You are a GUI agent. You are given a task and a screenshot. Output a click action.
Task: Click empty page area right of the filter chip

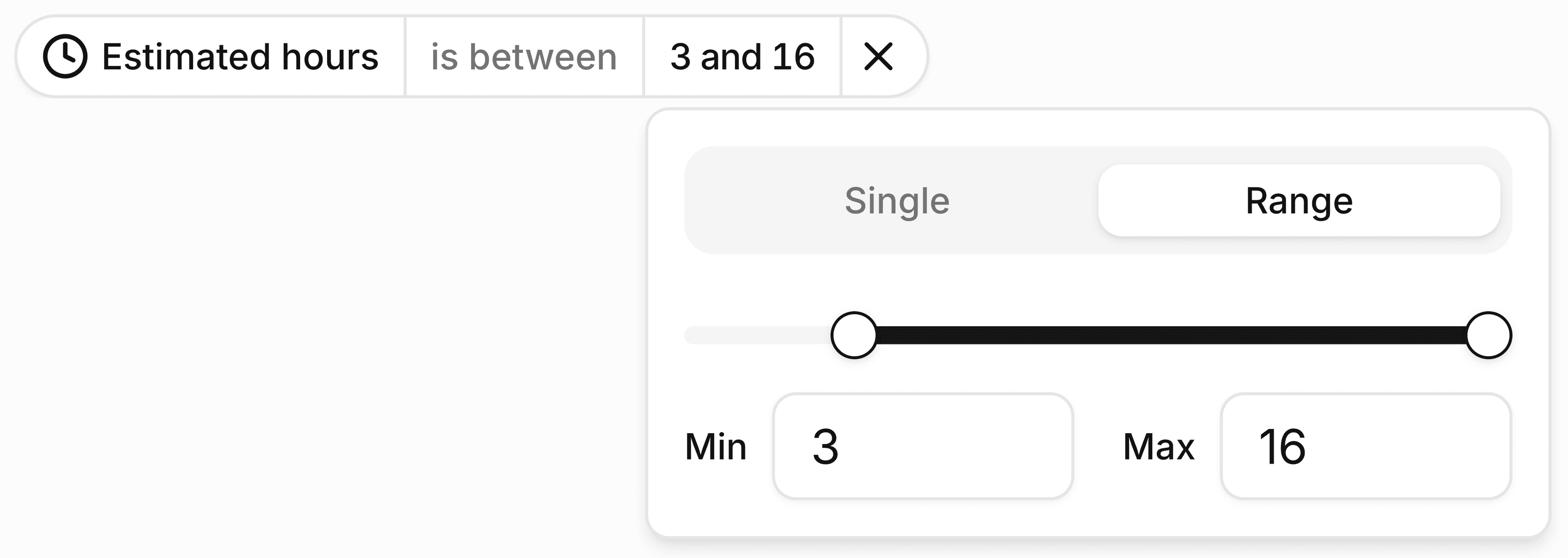coord(1217,55)
